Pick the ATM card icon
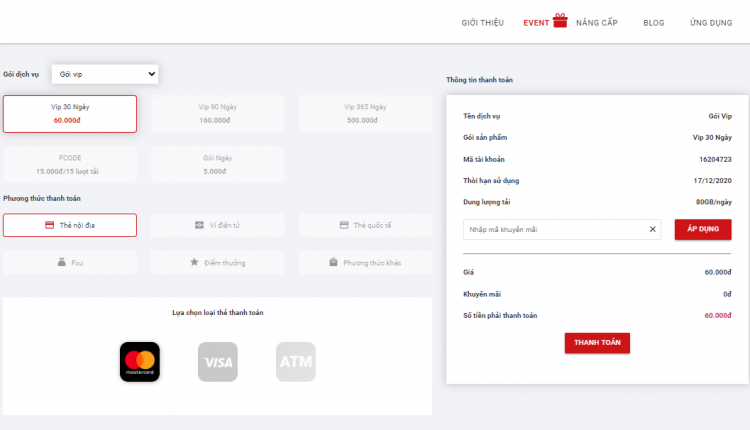This screenshot has width=750, height=430. [296, 362]
